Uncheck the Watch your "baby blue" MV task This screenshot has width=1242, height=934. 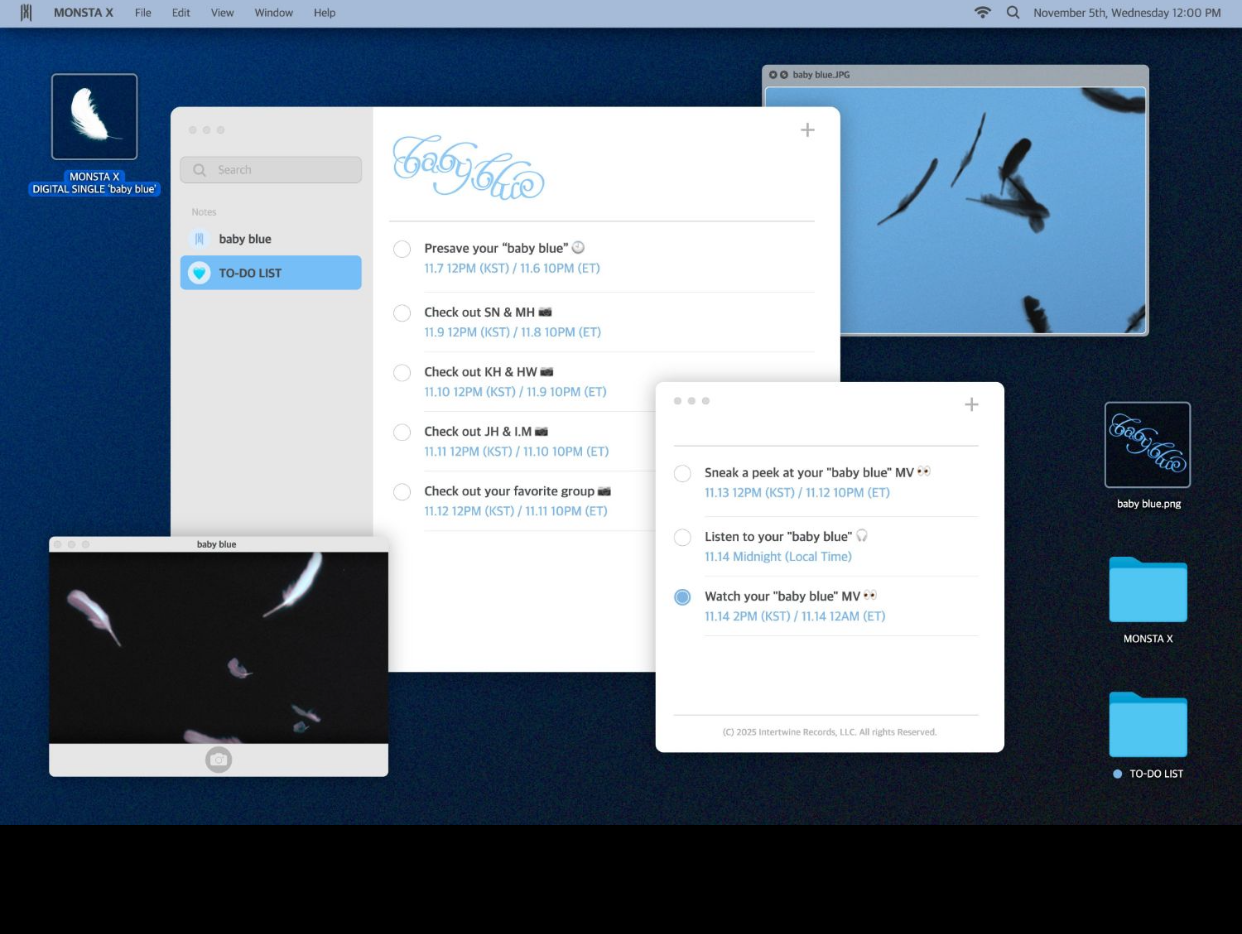click(x=682, y=597)
